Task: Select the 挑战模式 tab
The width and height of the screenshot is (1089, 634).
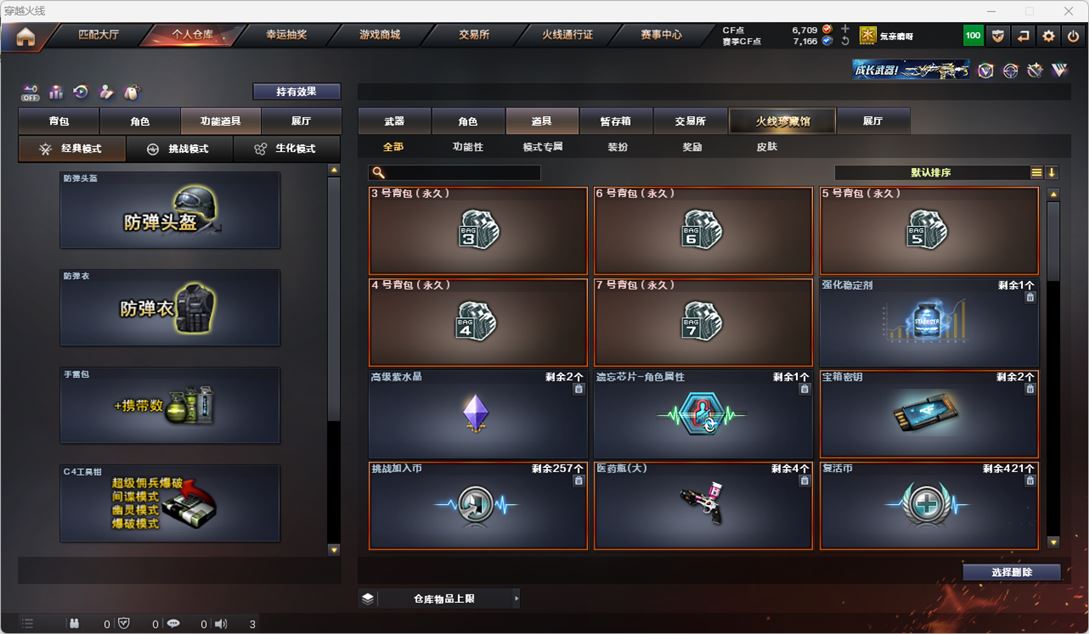Action: 180,149
